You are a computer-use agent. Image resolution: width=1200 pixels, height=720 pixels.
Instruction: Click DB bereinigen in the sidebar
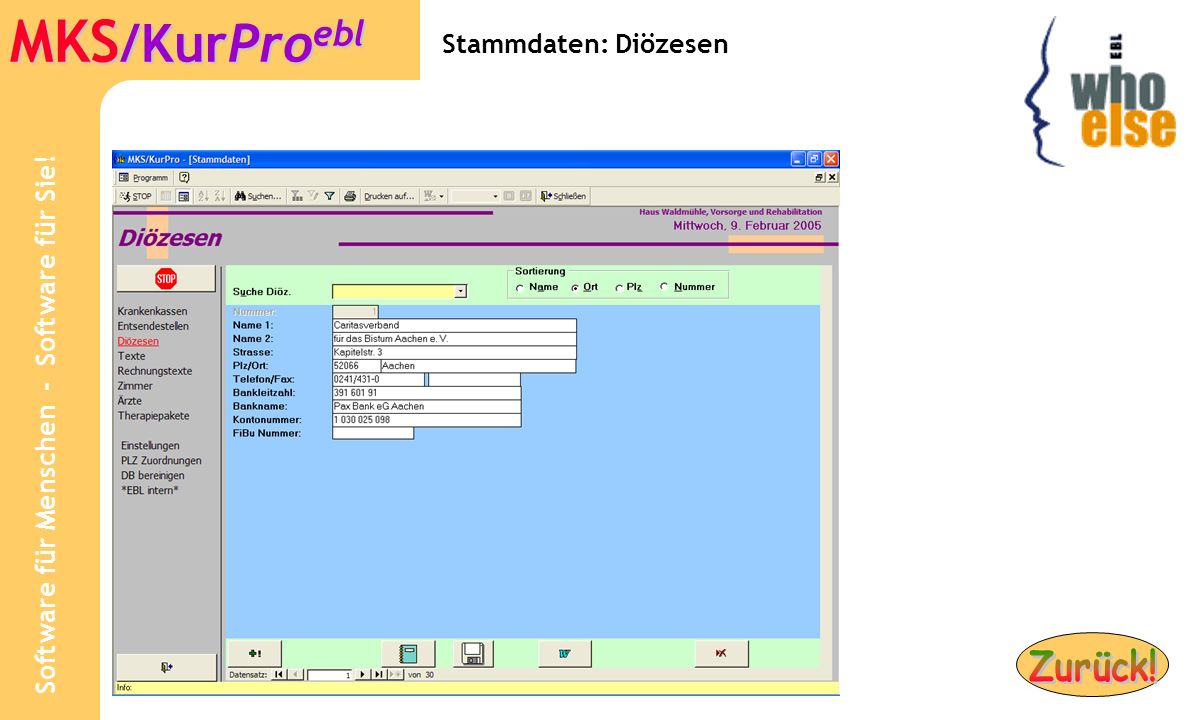[x=152, y=475]
